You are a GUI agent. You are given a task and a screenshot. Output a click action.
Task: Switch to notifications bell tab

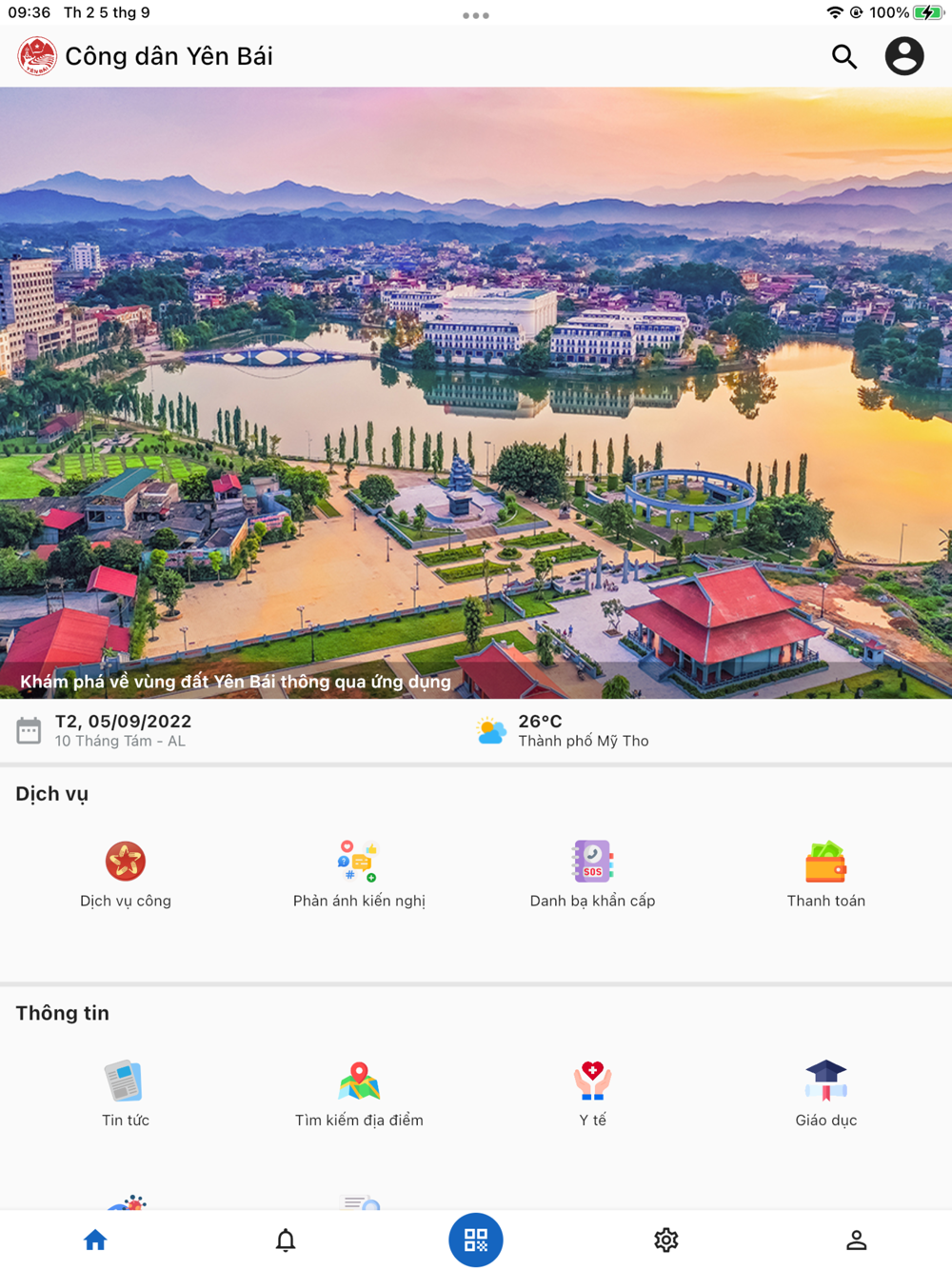[x=286, y=1240]
